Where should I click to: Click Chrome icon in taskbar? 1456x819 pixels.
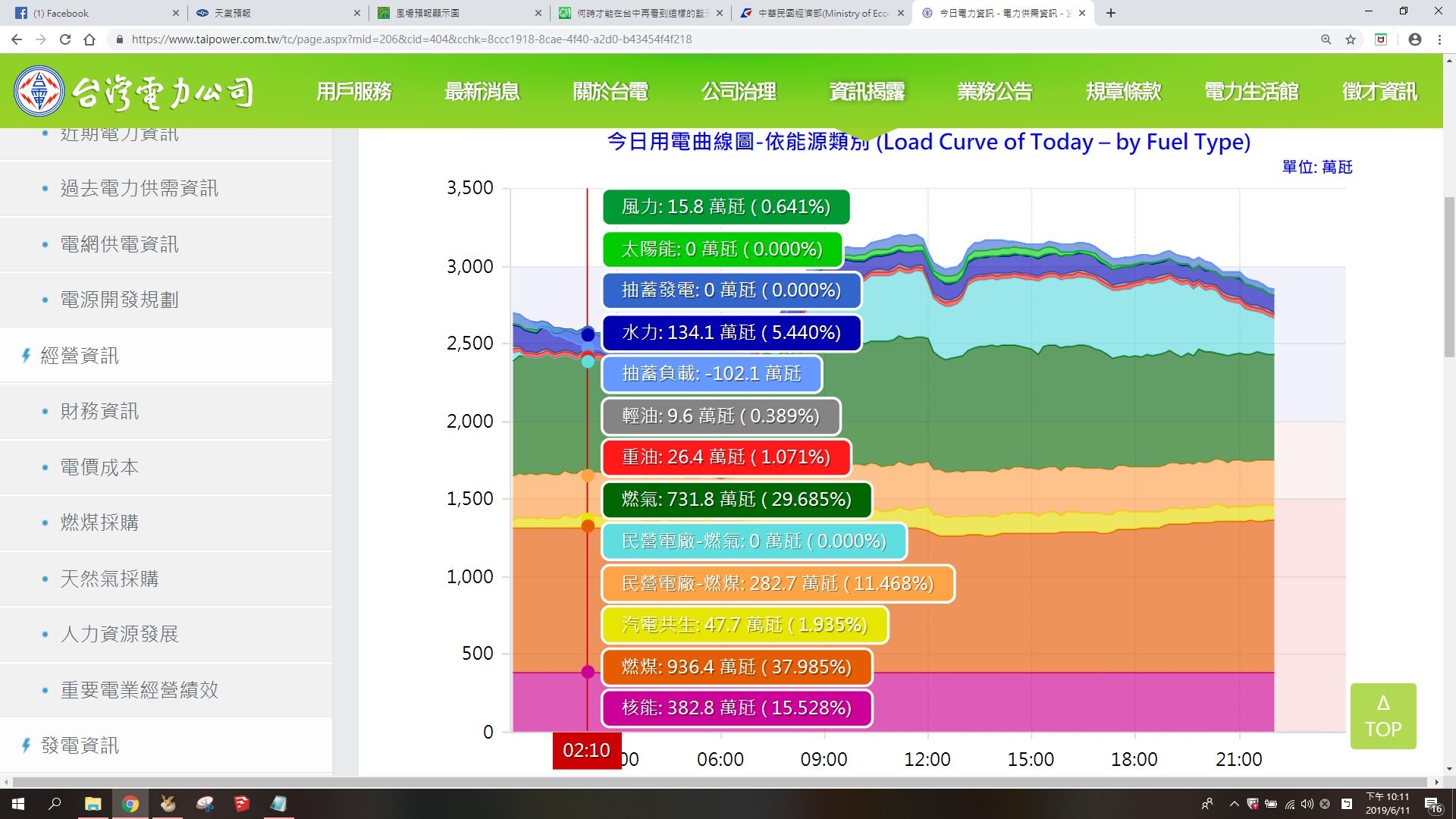130,804
